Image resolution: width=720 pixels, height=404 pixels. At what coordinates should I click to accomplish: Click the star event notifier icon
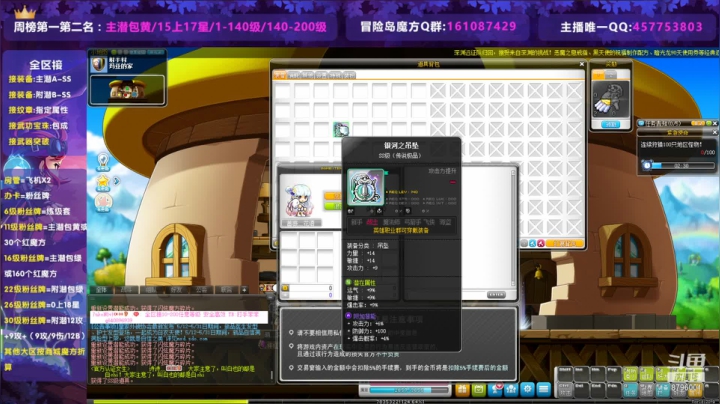103,182
